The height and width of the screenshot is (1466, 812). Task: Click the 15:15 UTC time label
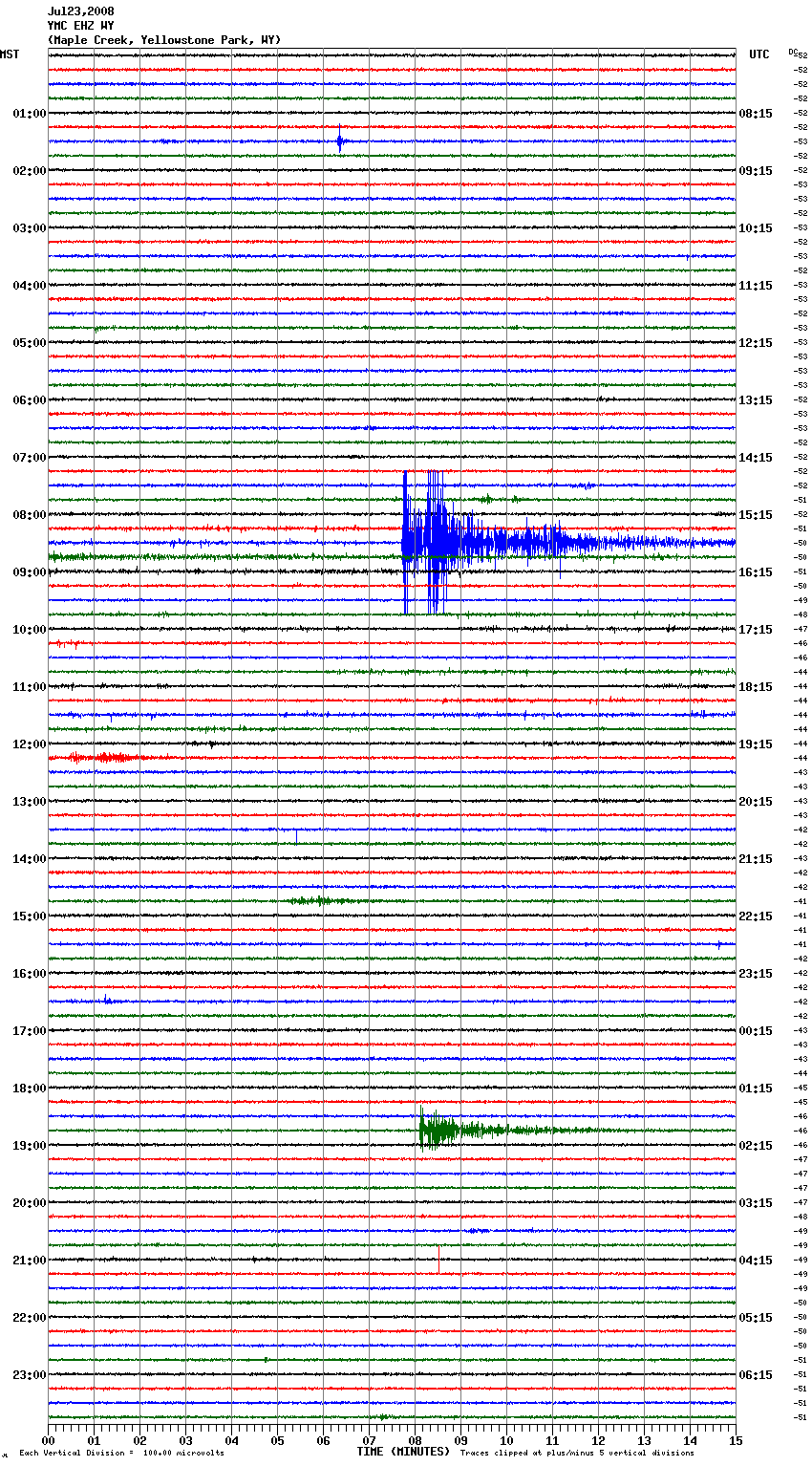[756, 515]
